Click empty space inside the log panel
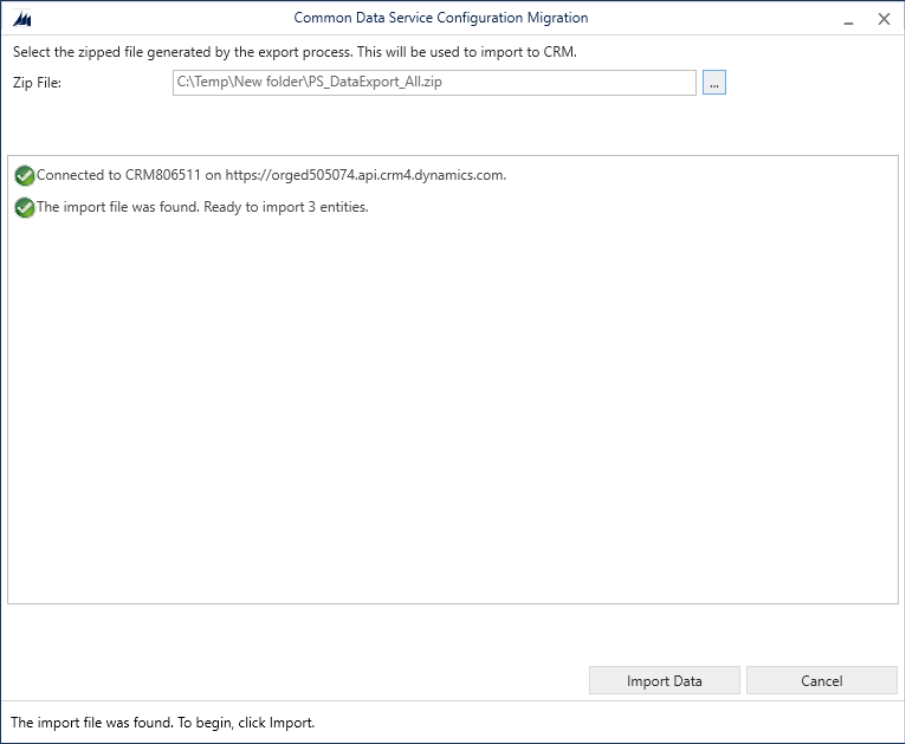Screen dimensions: 905x744 [452, 404]
